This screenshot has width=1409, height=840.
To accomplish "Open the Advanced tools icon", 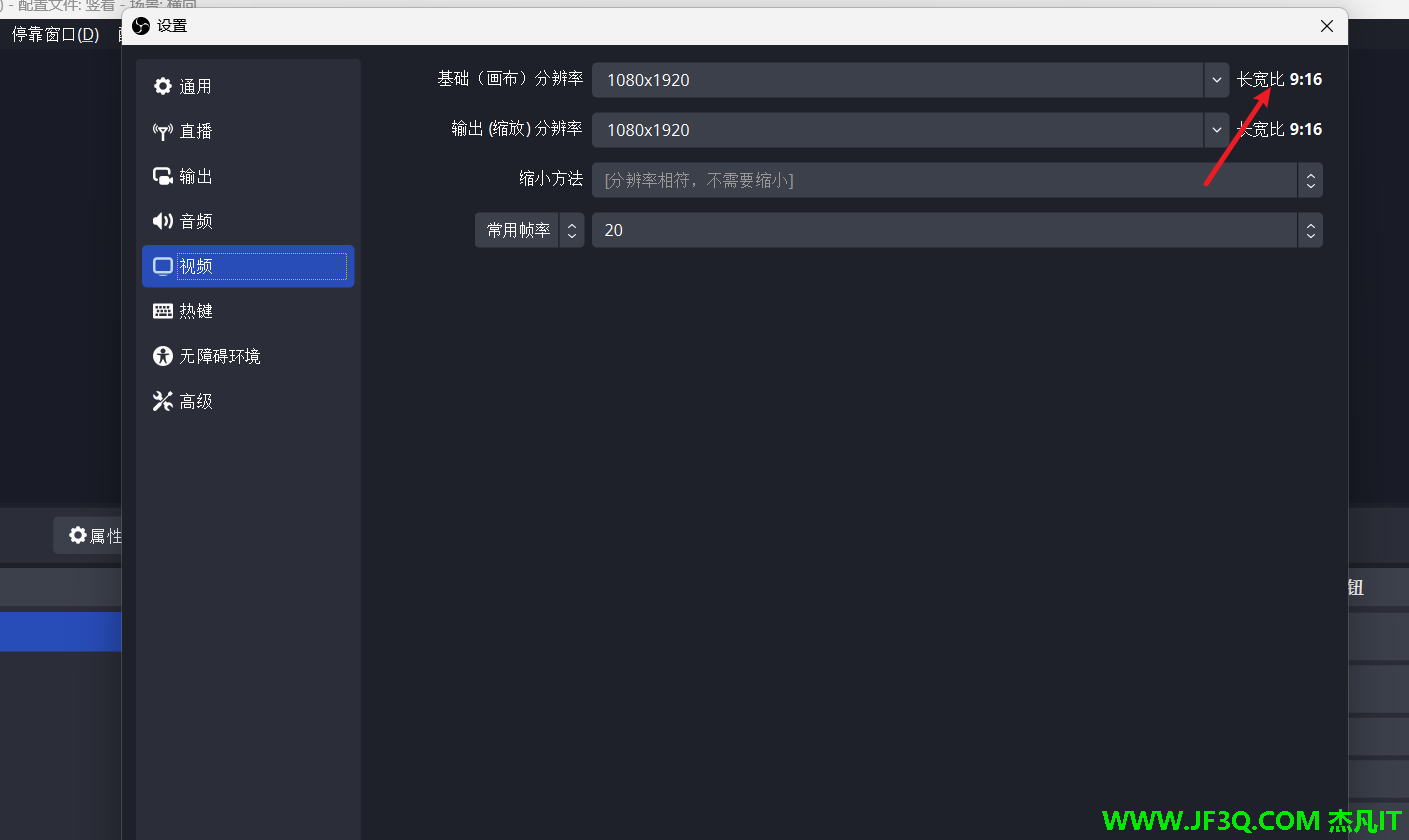I will [163, 401].
